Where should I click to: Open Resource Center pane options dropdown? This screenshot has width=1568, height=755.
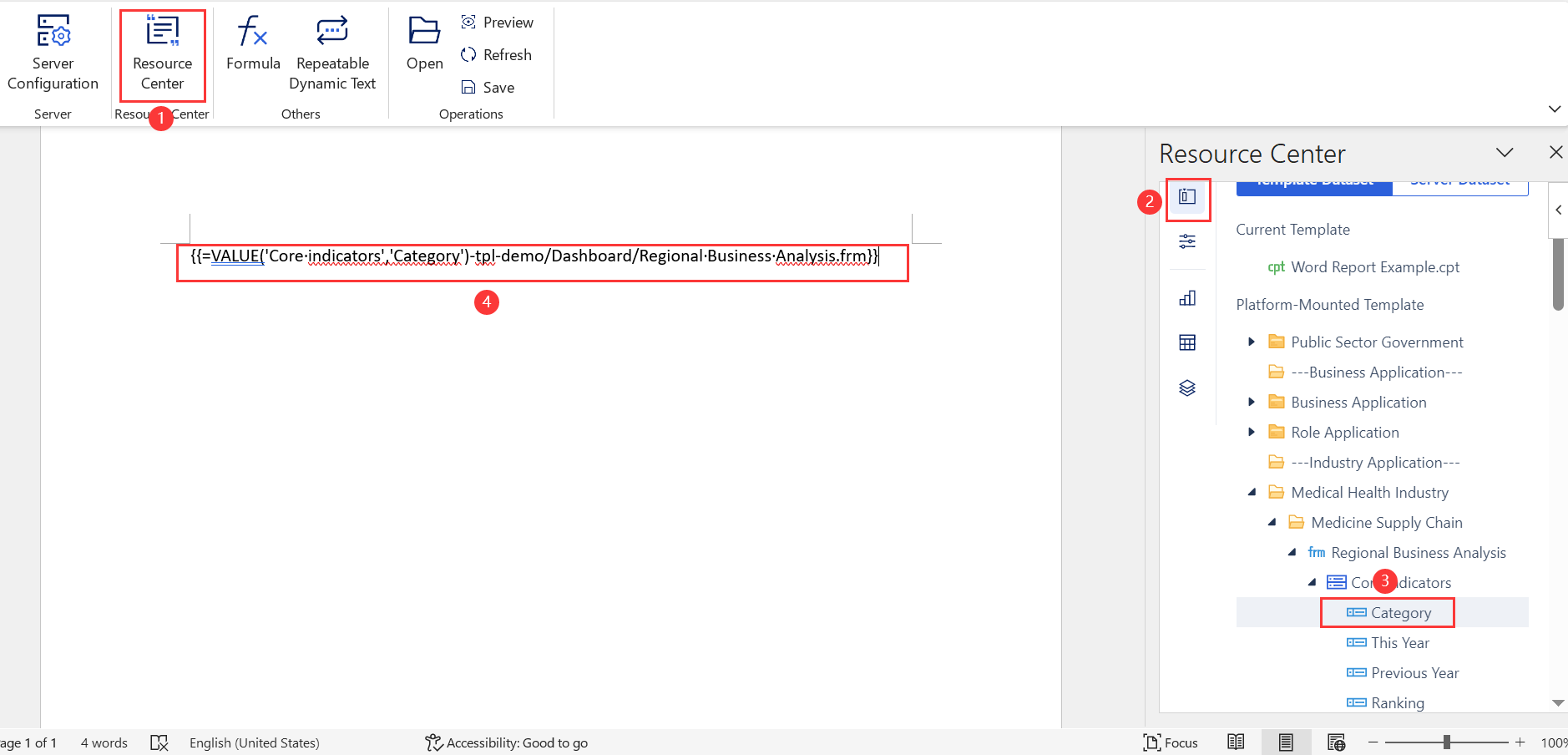(x=1505, y=153)
